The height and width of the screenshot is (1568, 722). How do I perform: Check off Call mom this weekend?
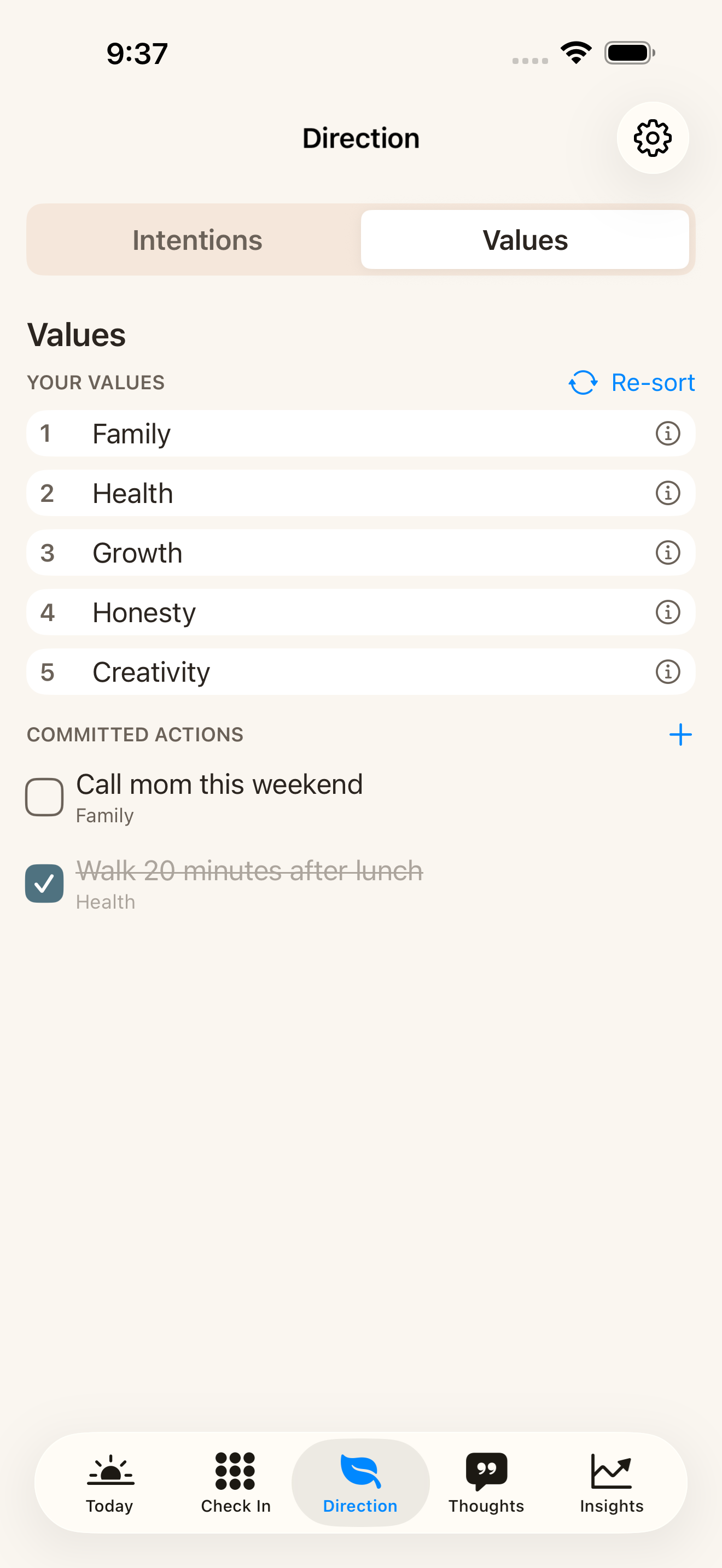click(44, 797)
